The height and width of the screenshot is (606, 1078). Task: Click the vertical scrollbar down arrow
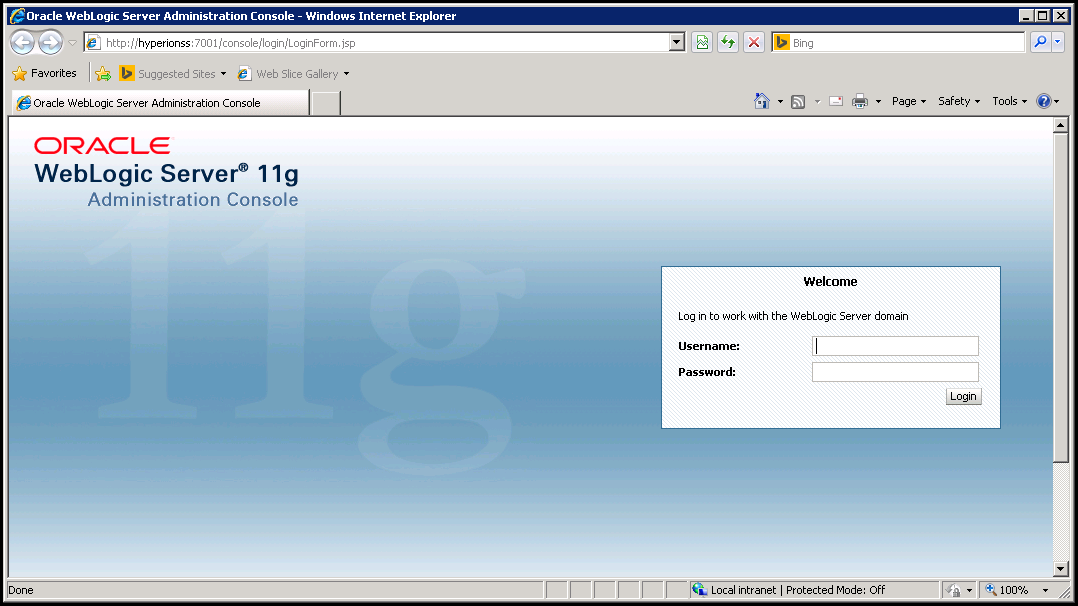(x=1060, y=569)
